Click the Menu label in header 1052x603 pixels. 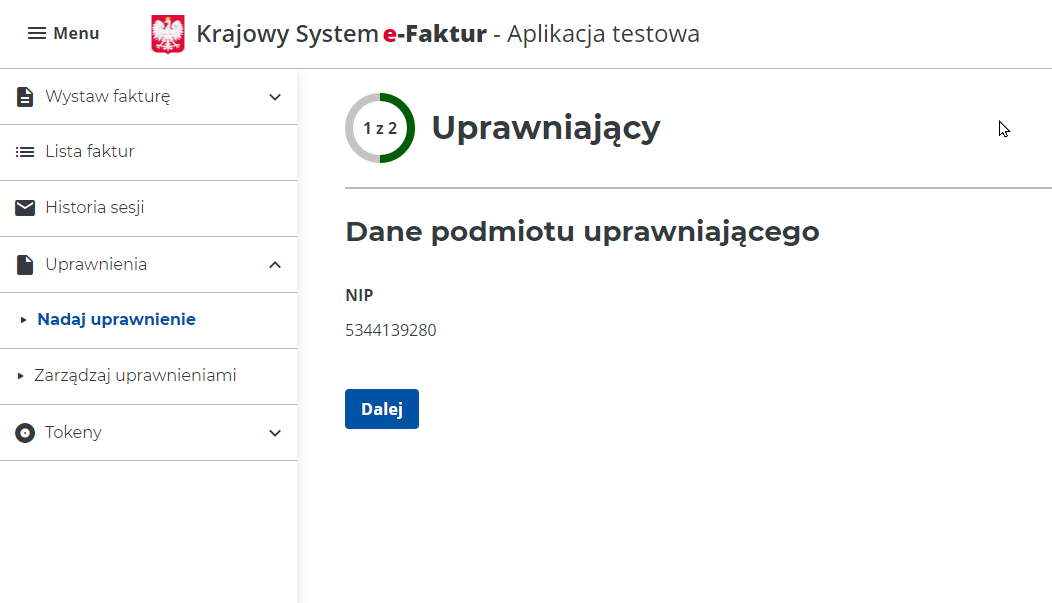(x=76, y=34)
